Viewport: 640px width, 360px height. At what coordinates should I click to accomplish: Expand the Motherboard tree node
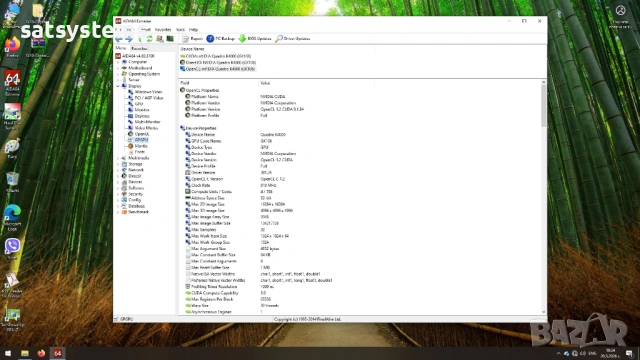click(118, 68)
